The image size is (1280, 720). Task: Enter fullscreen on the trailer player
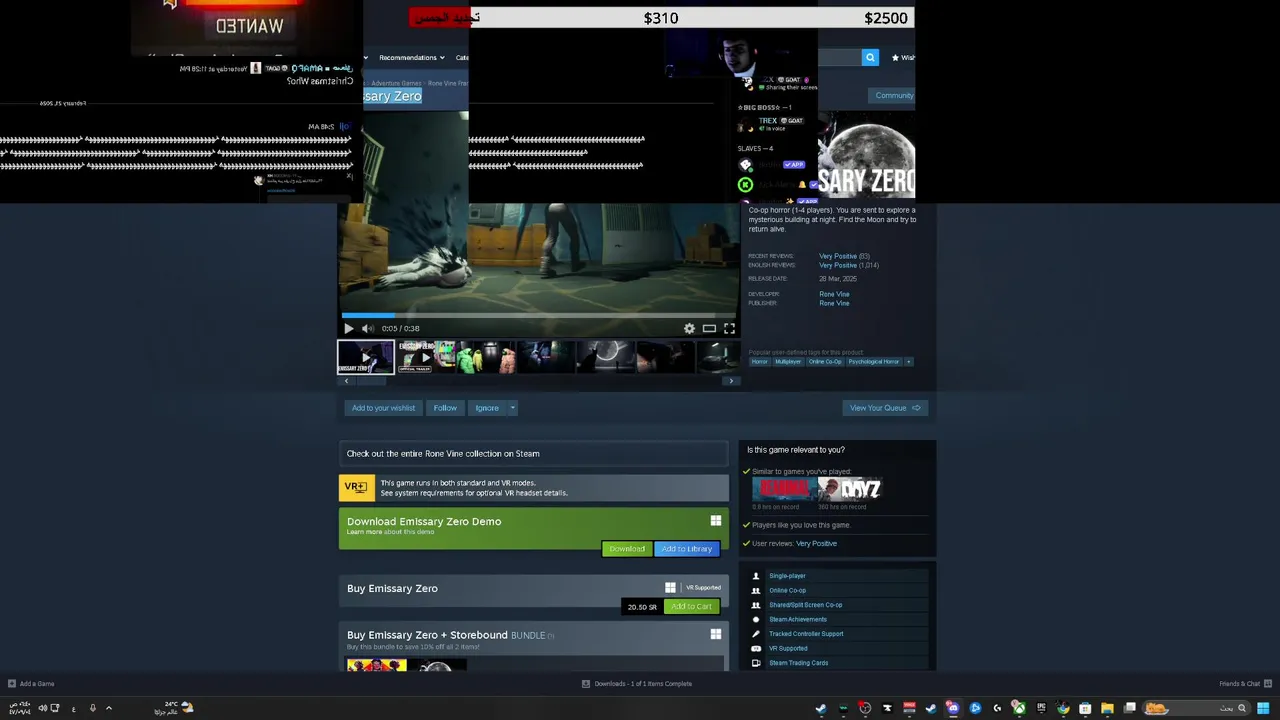tap(729, 328)
